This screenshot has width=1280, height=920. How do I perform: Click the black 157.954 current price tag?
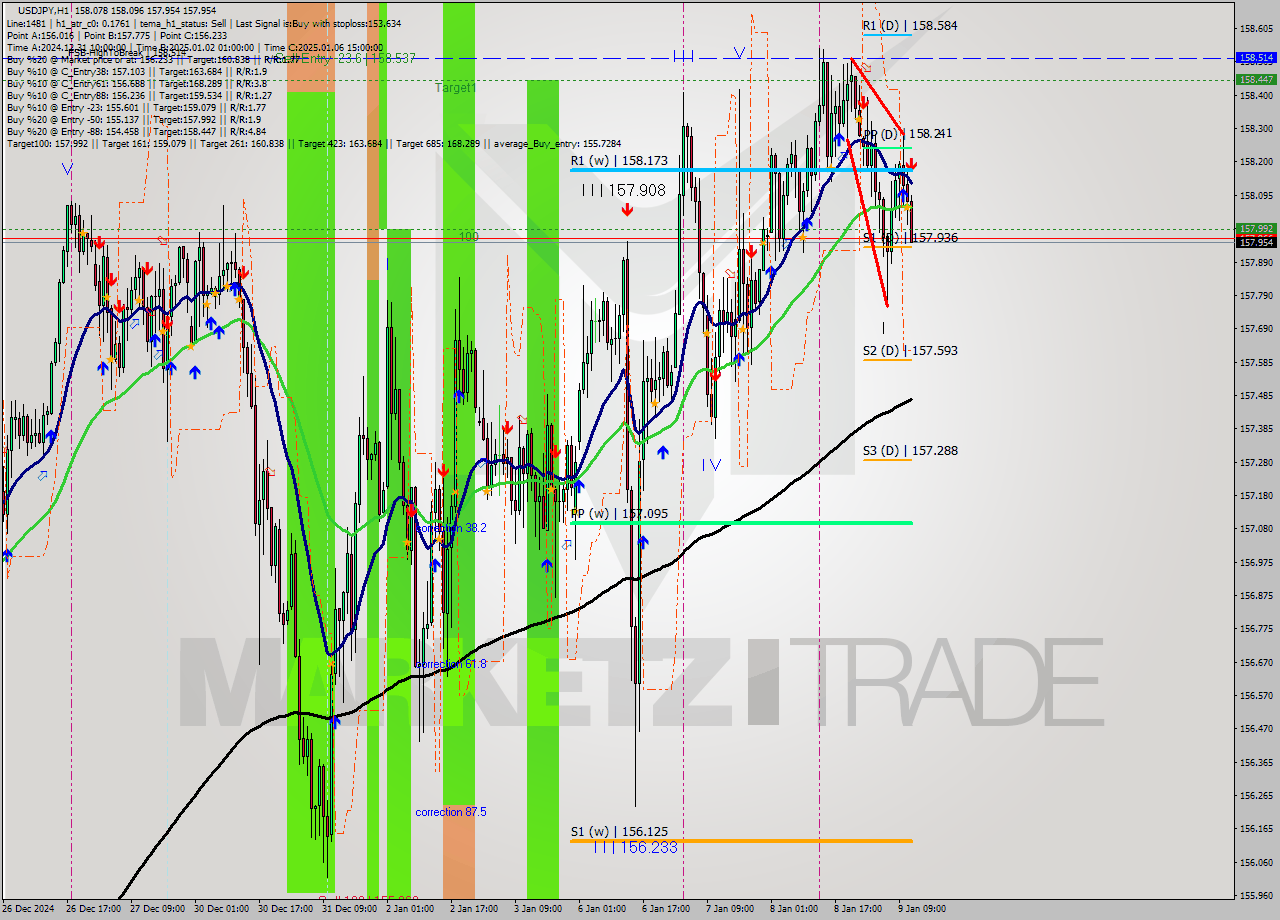click(x=1256, y=242)
